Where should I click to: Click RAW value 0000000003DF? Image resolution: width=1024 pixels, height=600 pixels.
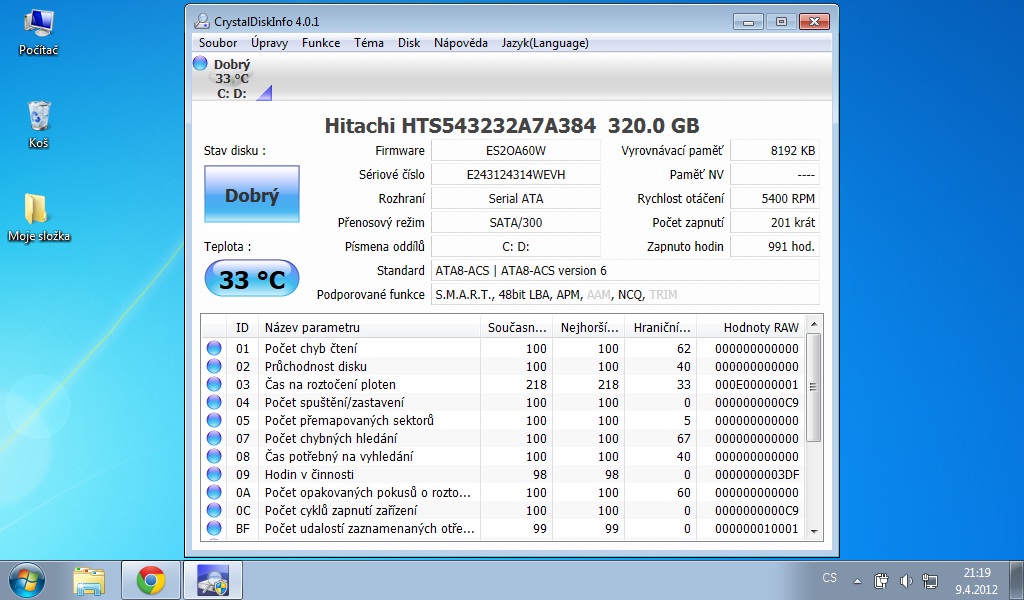[x=757, y=475]
